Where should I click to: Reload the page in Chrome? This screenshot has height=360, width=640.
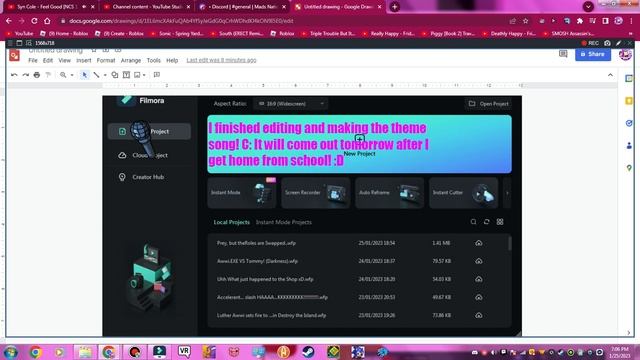(34, 21)
